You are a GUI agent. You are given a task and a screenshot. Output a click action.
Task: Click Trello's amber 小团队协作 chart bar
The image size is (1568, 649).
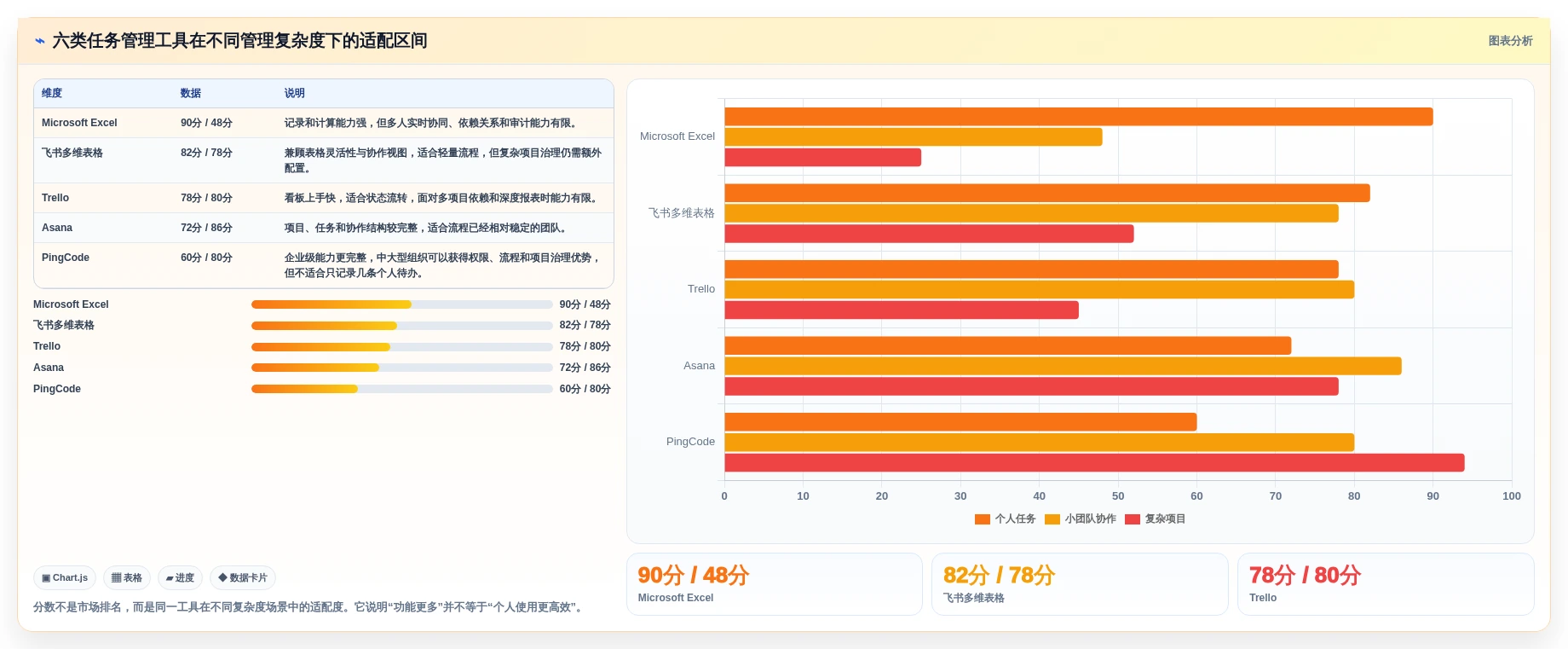click(1040, 290)
